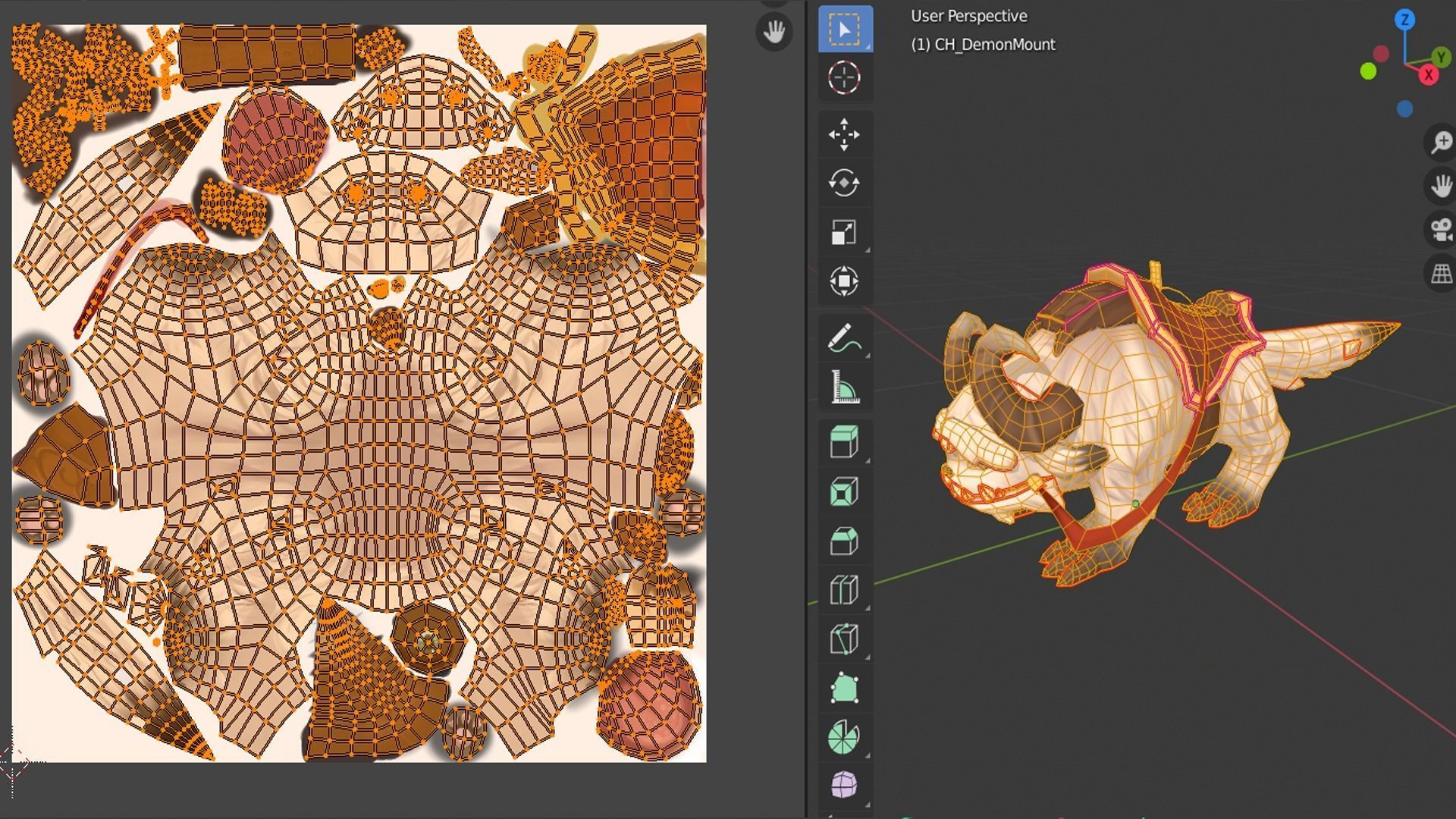Activate the Extrude Region tool

point(845,442)
